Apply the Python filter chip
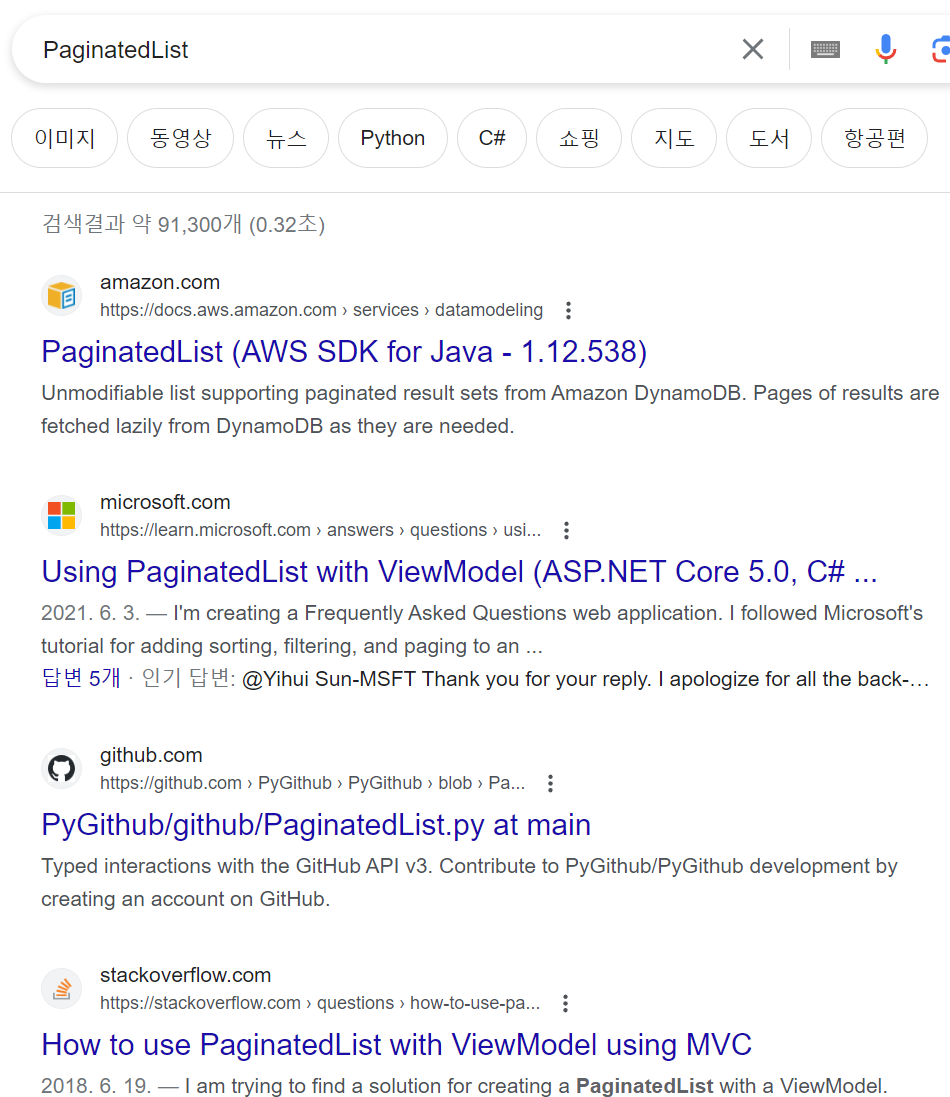This screenshot has width=950, height=1097. (x=393, y=138)
